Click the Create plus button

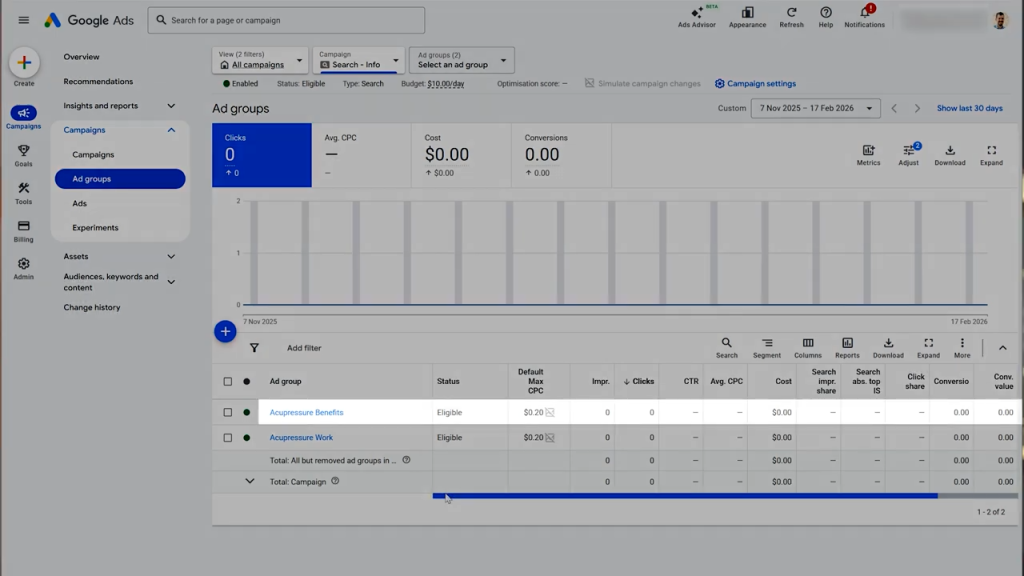pos(24,63)
